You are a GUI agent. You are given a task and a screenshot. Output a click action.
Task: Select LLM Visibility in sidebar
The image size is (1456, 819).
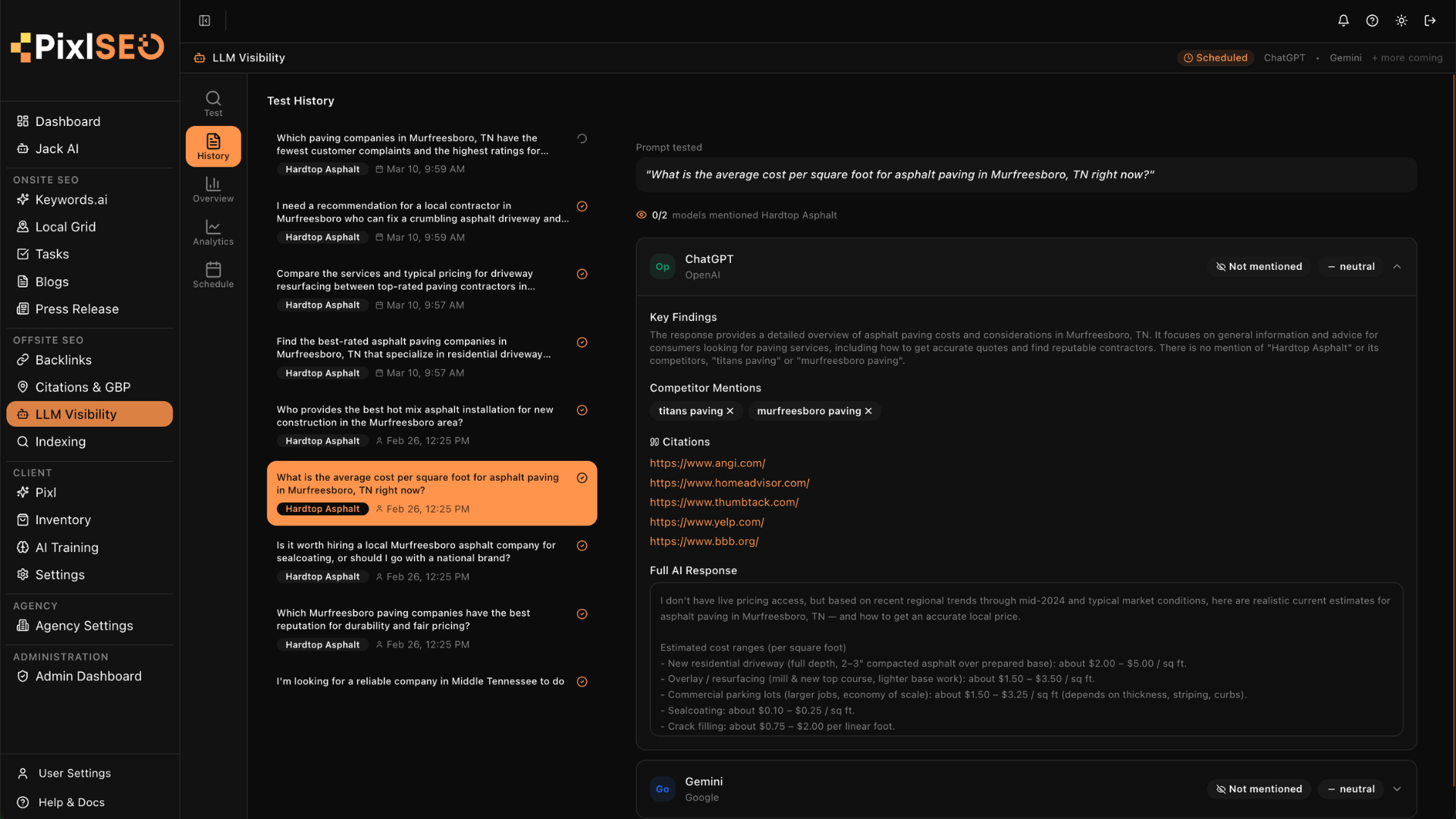pos(89,414)
